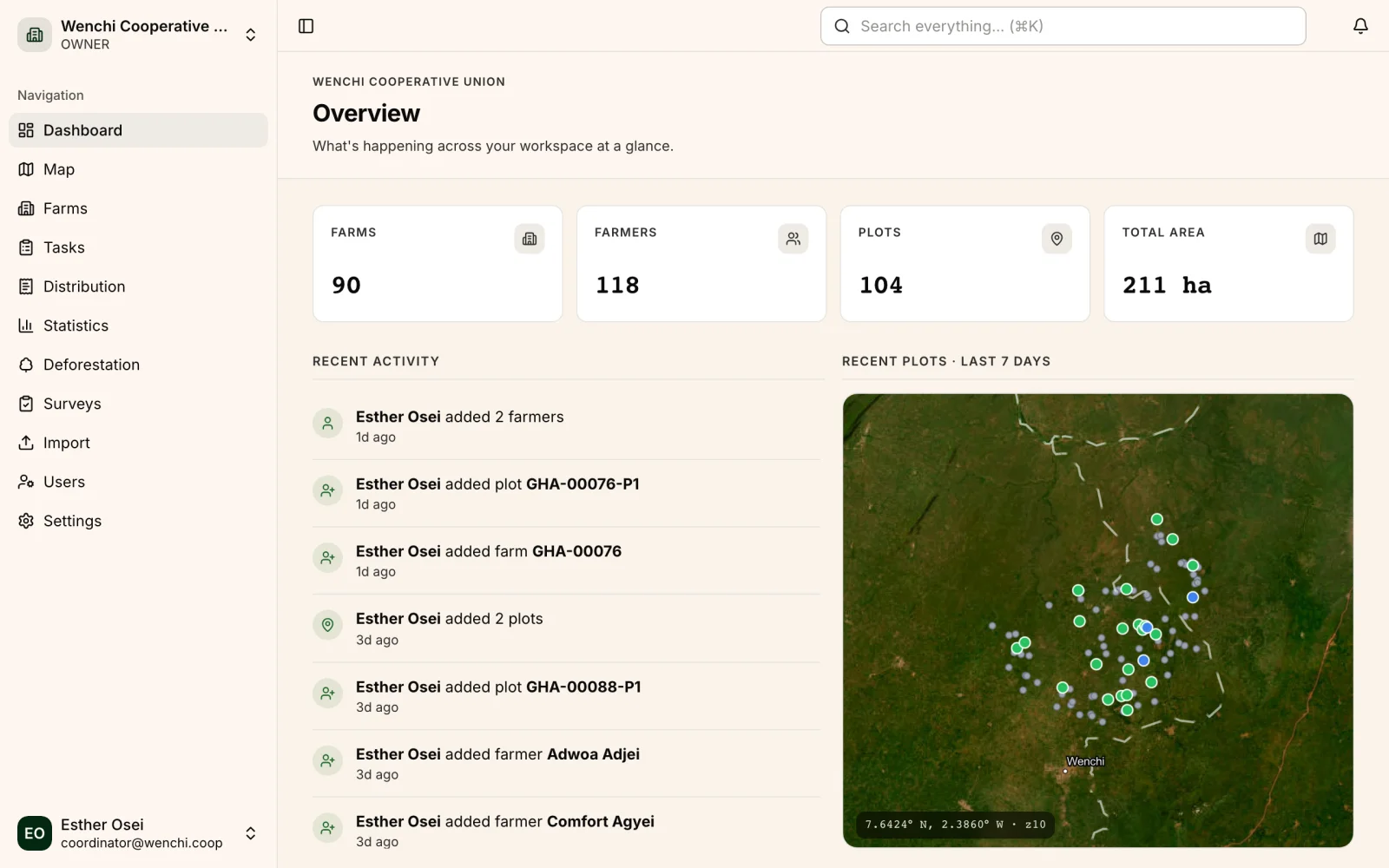
Task: Click the people icon on Farmers card
Action: (793, 239)
